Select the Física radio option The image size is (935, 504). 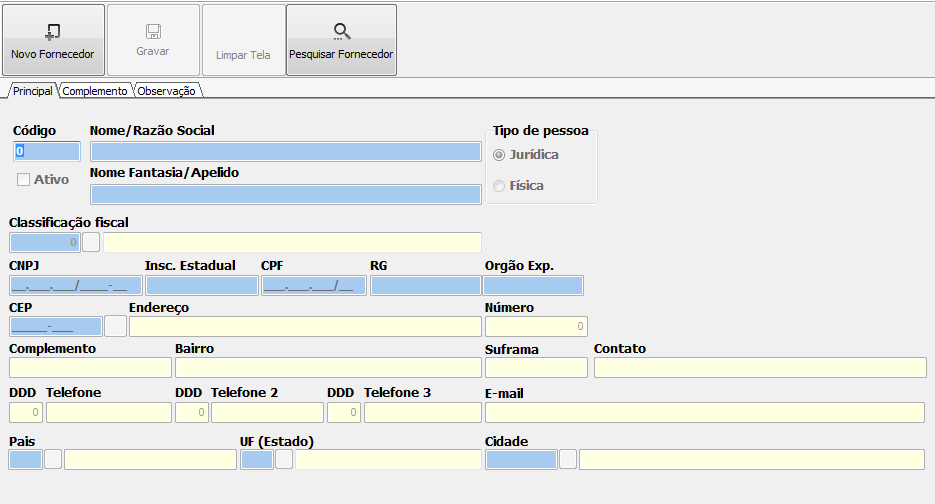pyautogui.click(x=499, y=186)
